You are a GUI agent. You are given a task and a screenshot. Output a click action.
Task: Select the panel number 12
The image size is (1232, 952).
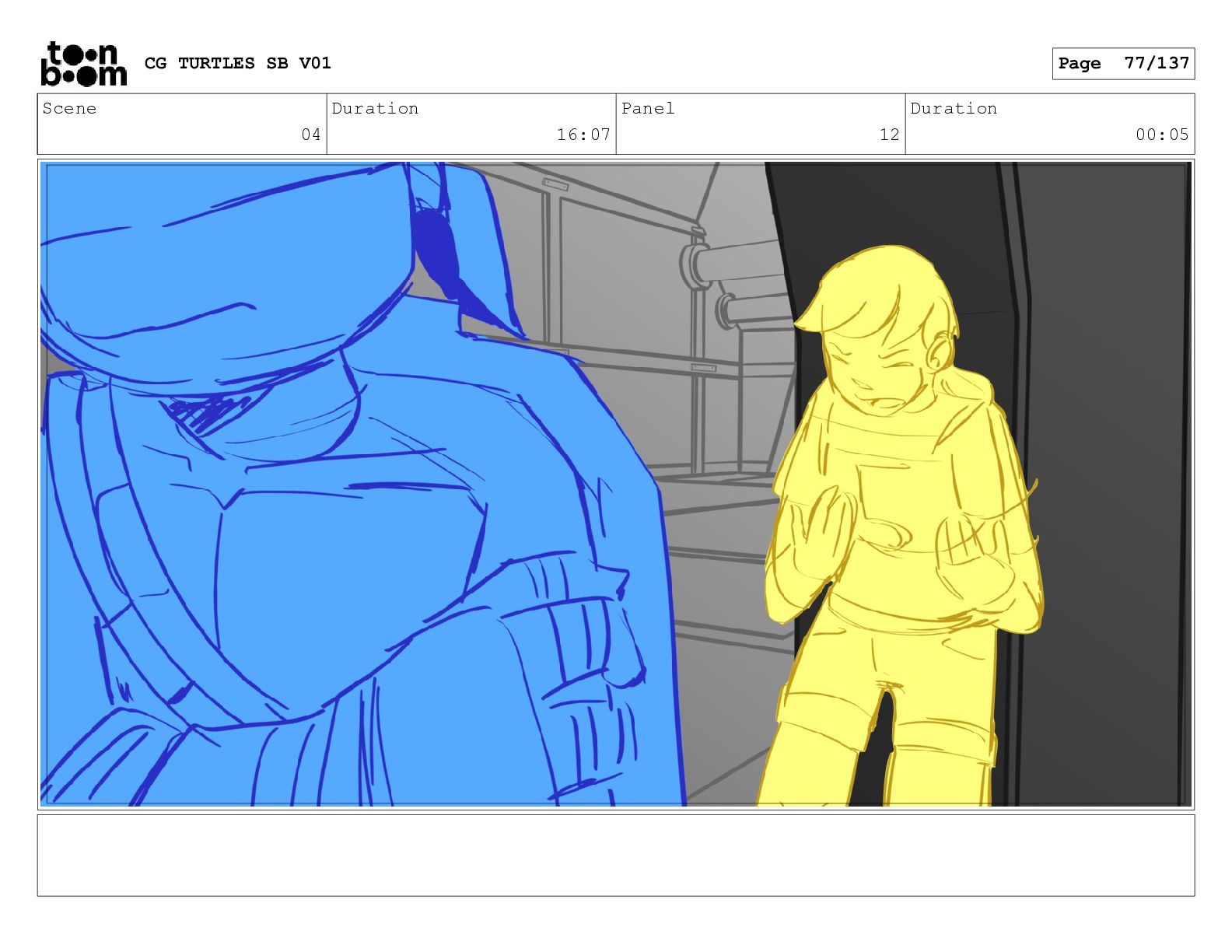coord(890,135)
